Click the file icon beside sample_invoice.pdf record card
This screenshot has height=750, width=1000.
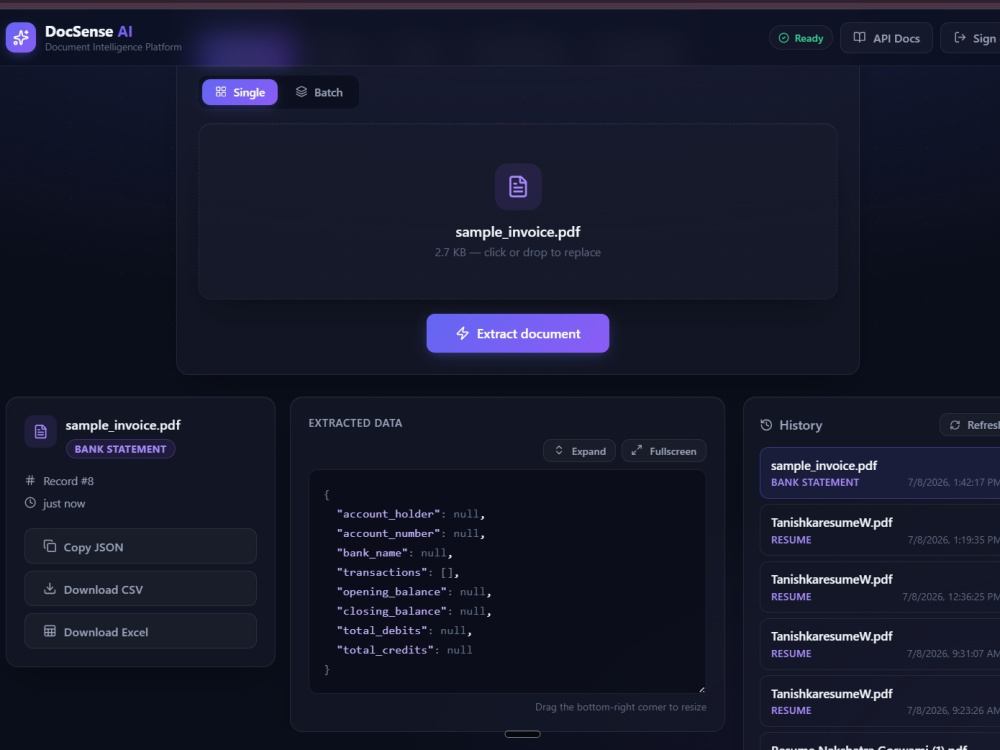[x=41, y=432]
